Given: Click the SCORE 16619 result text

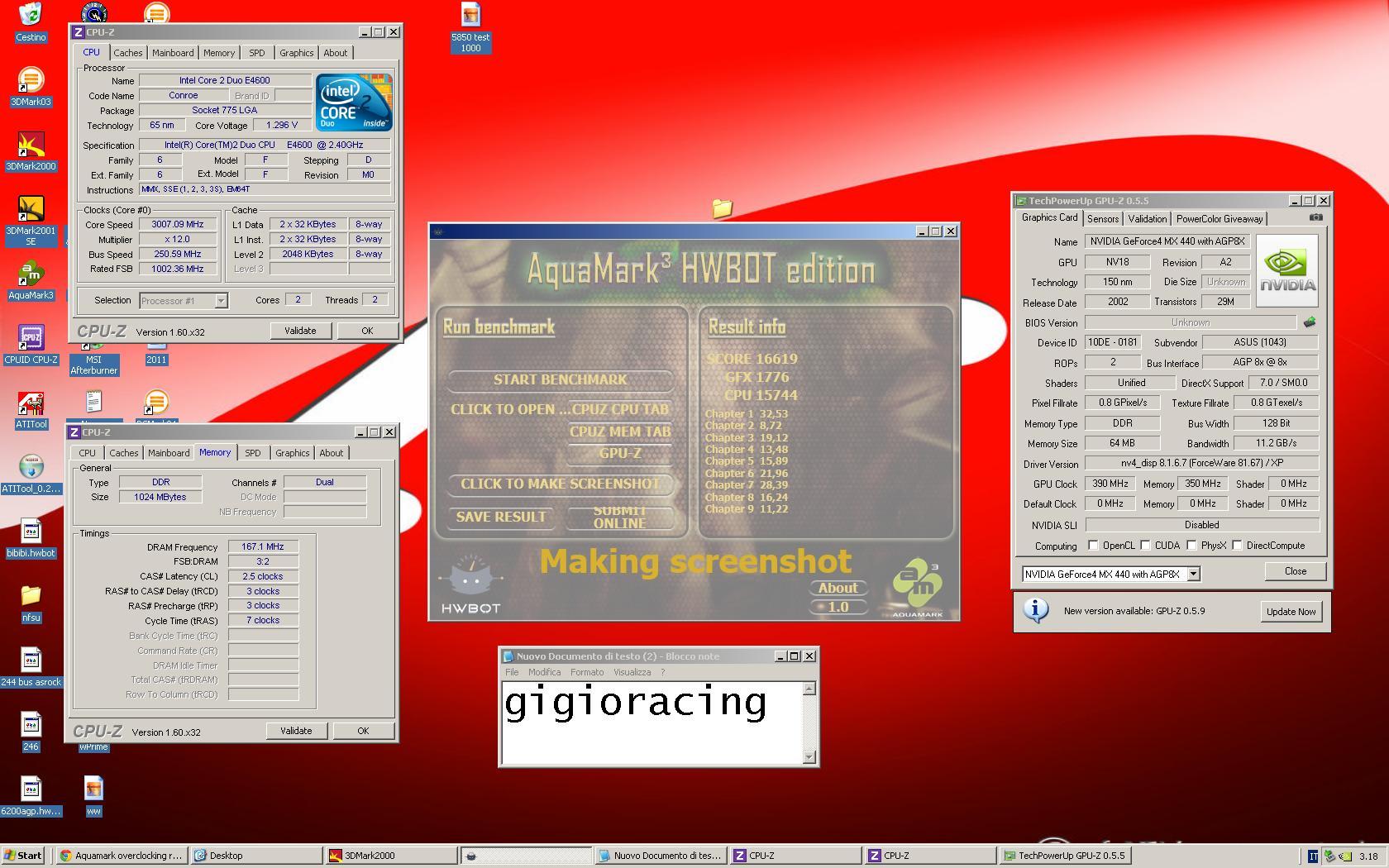Looking at the screenshot, I should coord(752,359).
